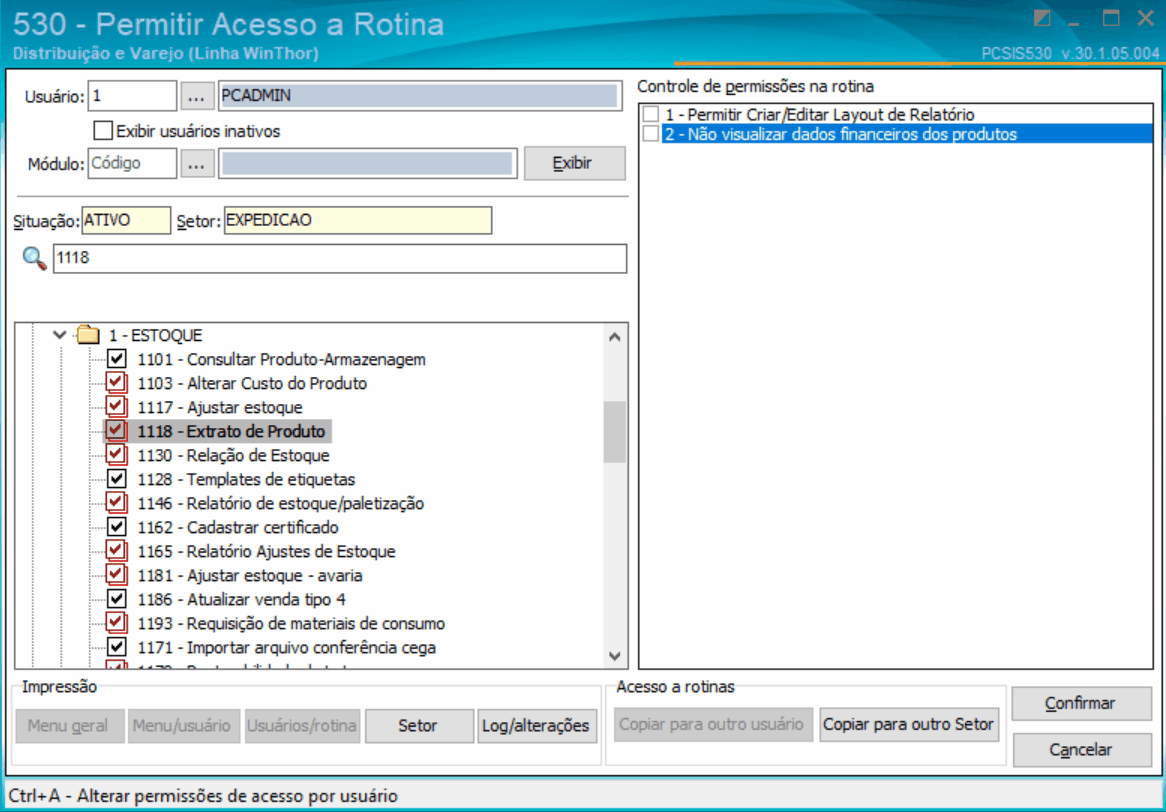Select 1193 - Requisição de materiais de consumo row
The height and width of the screenshot is (812, 1166).
pyautogui.click(x=292, y=623)
